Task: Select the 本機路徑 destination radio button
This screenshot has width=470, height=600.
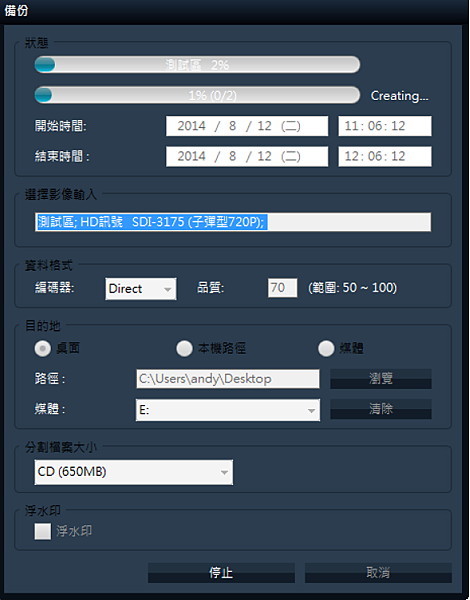Action: 184,349
